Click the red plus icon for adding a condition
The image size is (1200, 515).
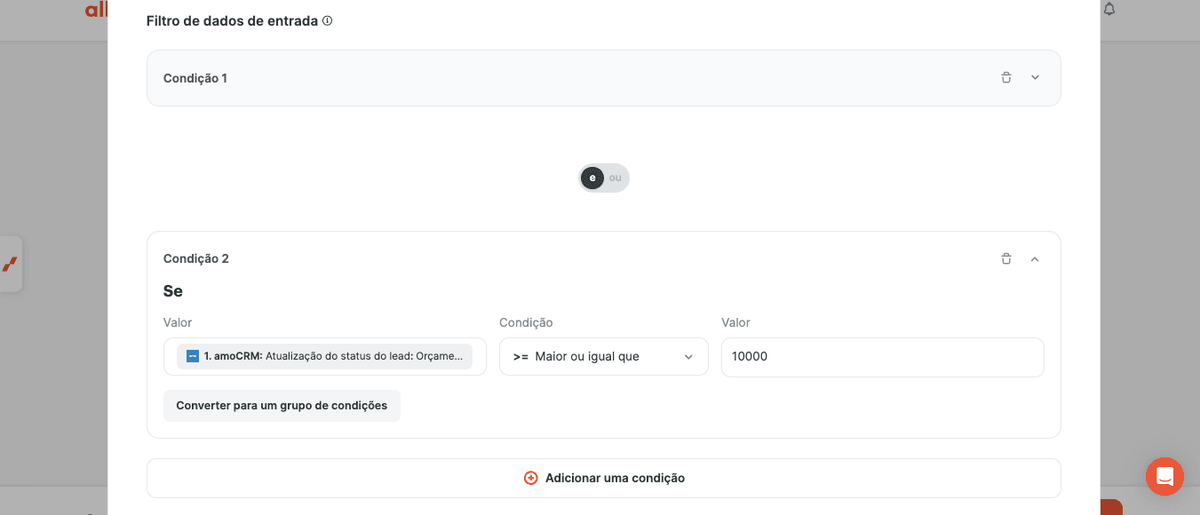(x=531, y=478)
